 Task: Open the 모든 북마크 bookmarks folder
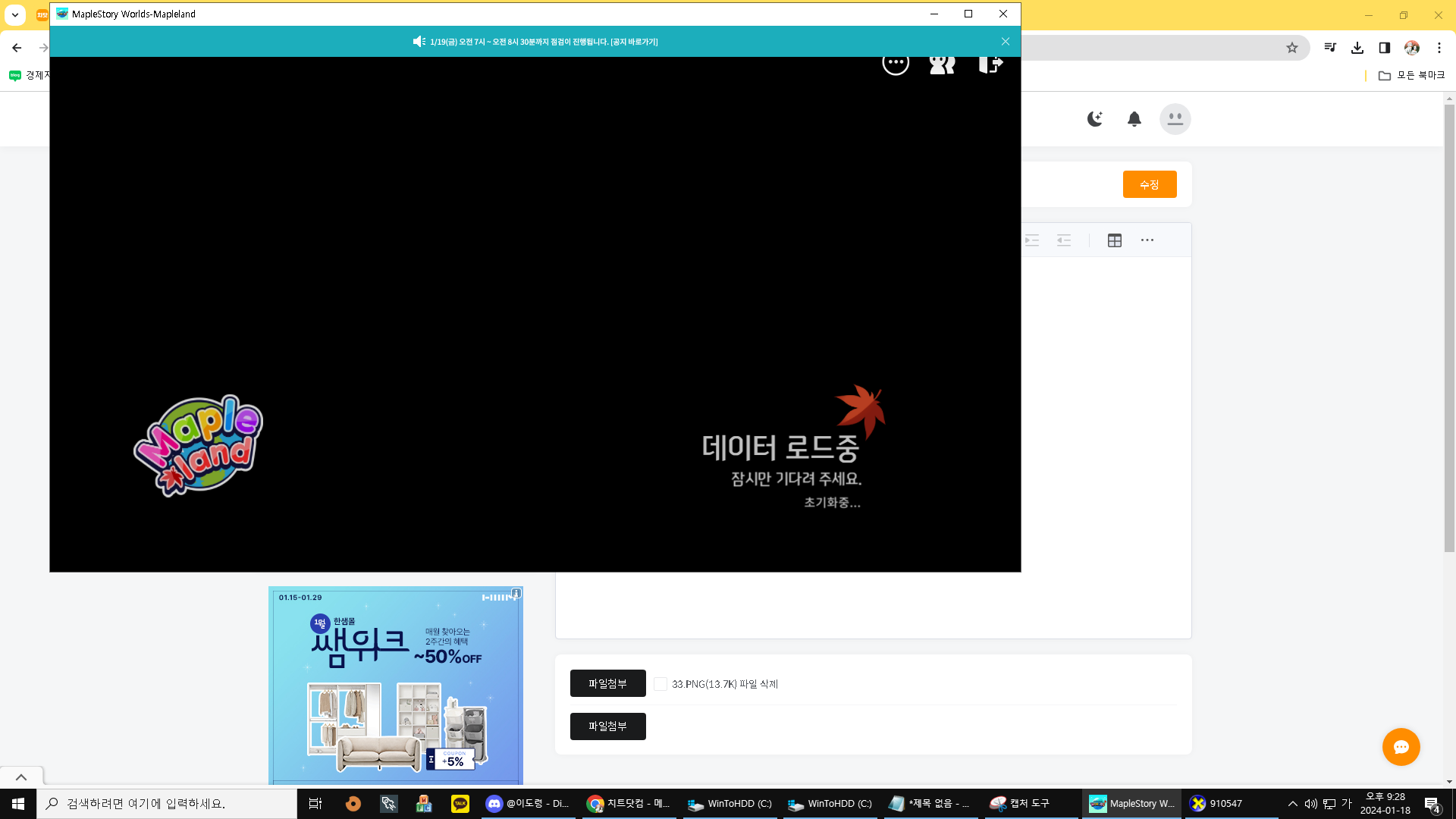pyautogui.click(x=1412, y=75)
